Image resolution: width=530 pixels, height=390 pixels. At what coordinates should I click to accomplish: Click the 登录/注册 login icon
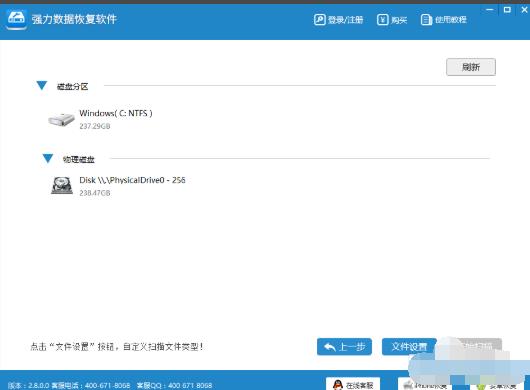319,20
